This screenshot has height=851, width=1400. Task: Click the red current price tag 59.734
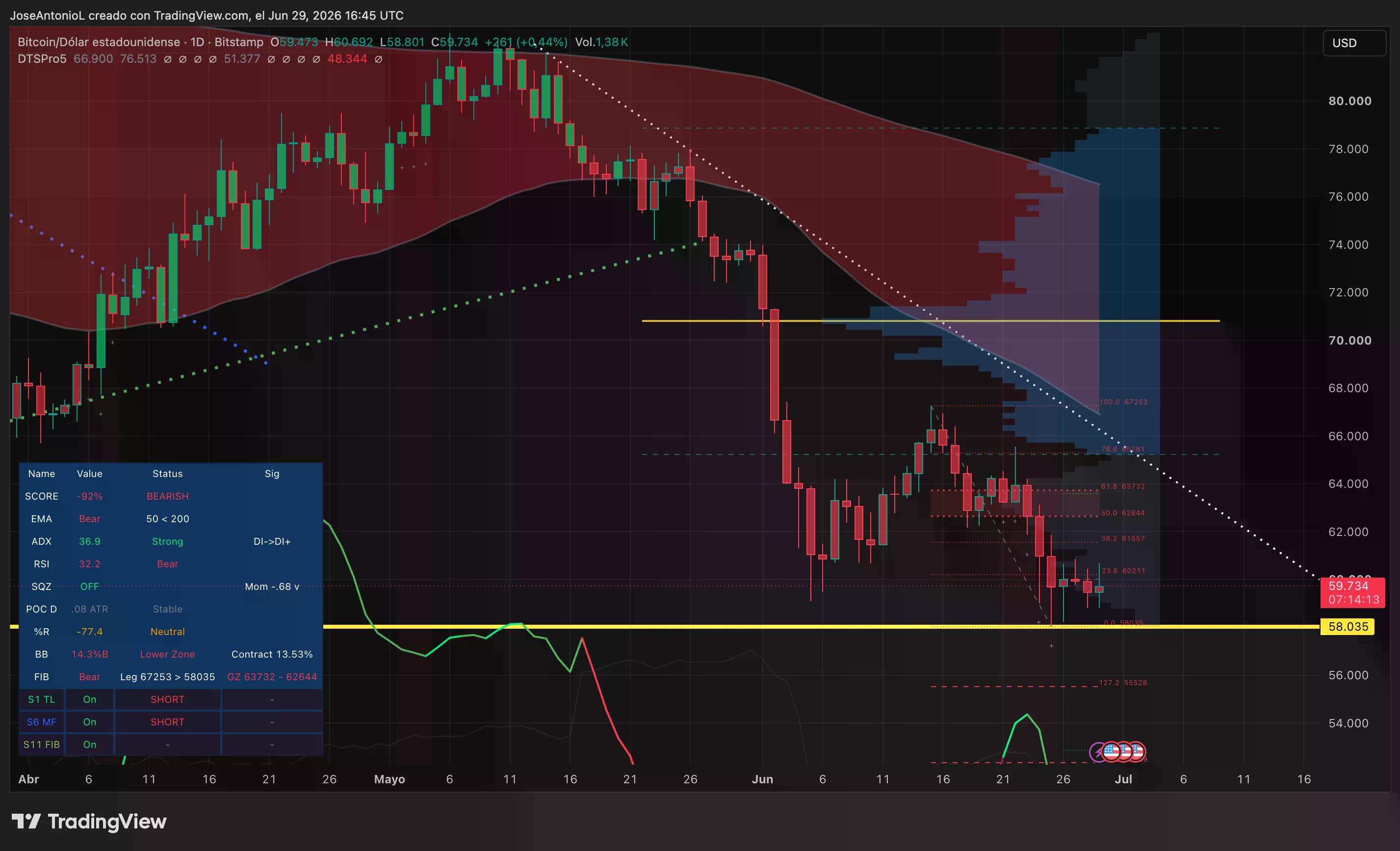1348,586
